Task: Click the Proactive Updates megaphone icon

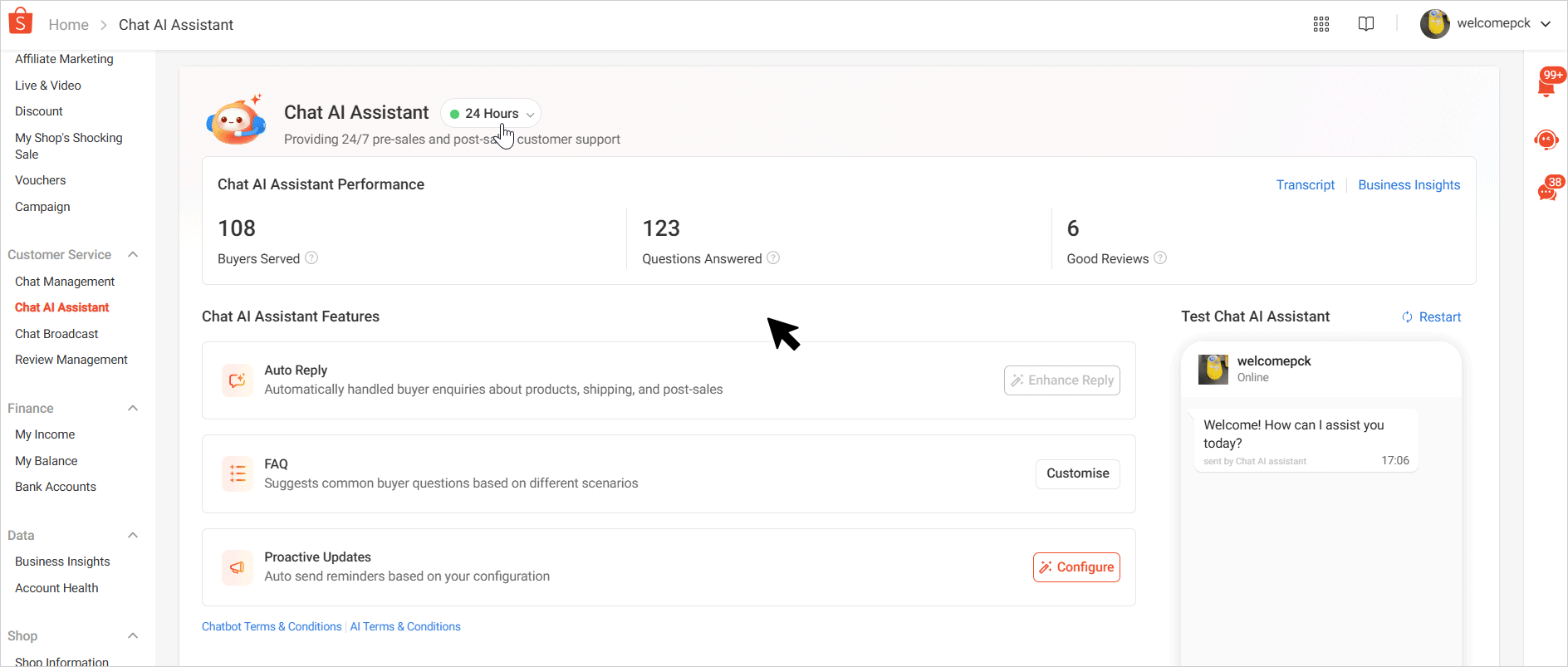Action: click(x=238, y=566)
